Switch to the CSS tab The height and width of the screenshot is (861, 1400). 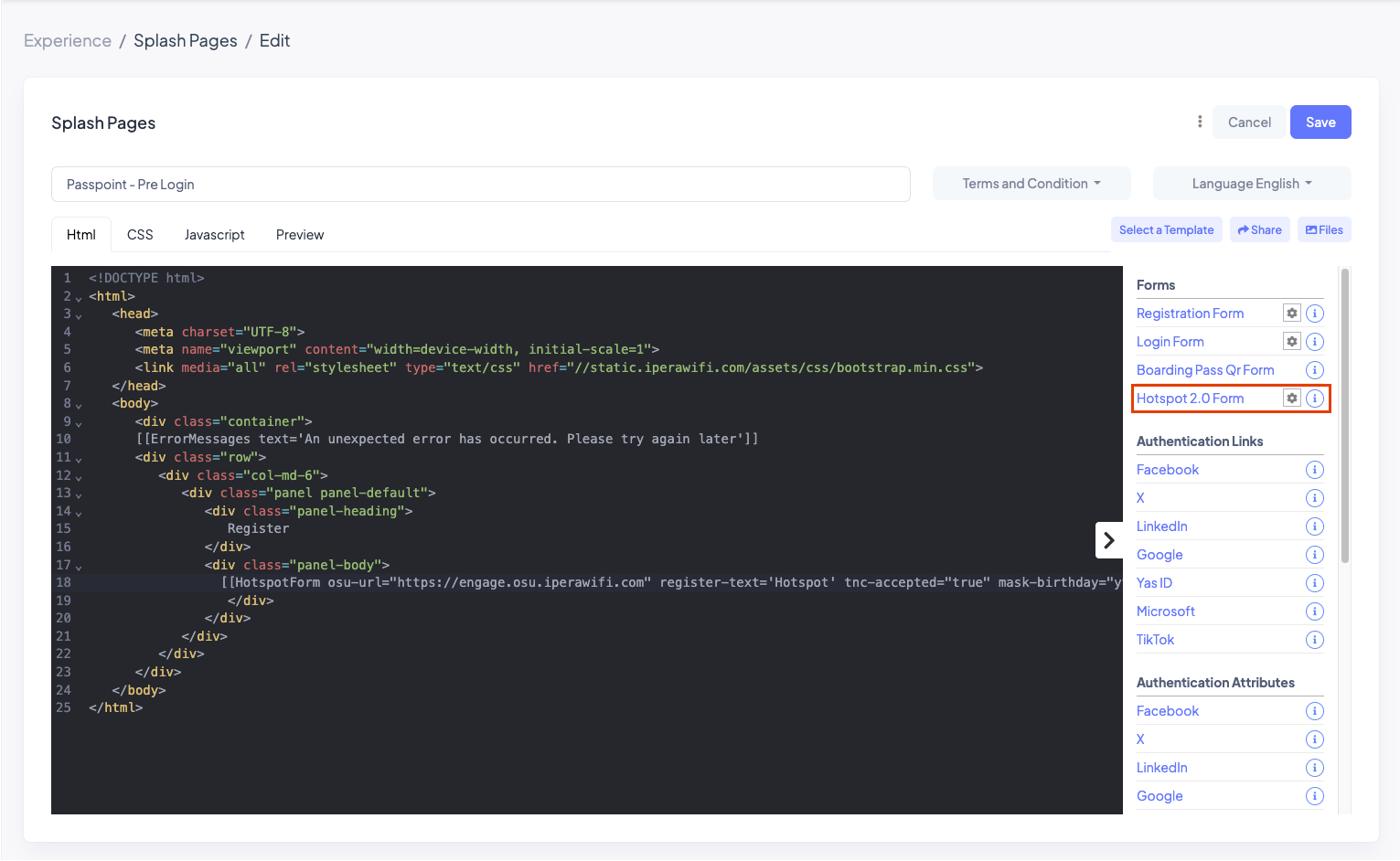pos(140,235)
